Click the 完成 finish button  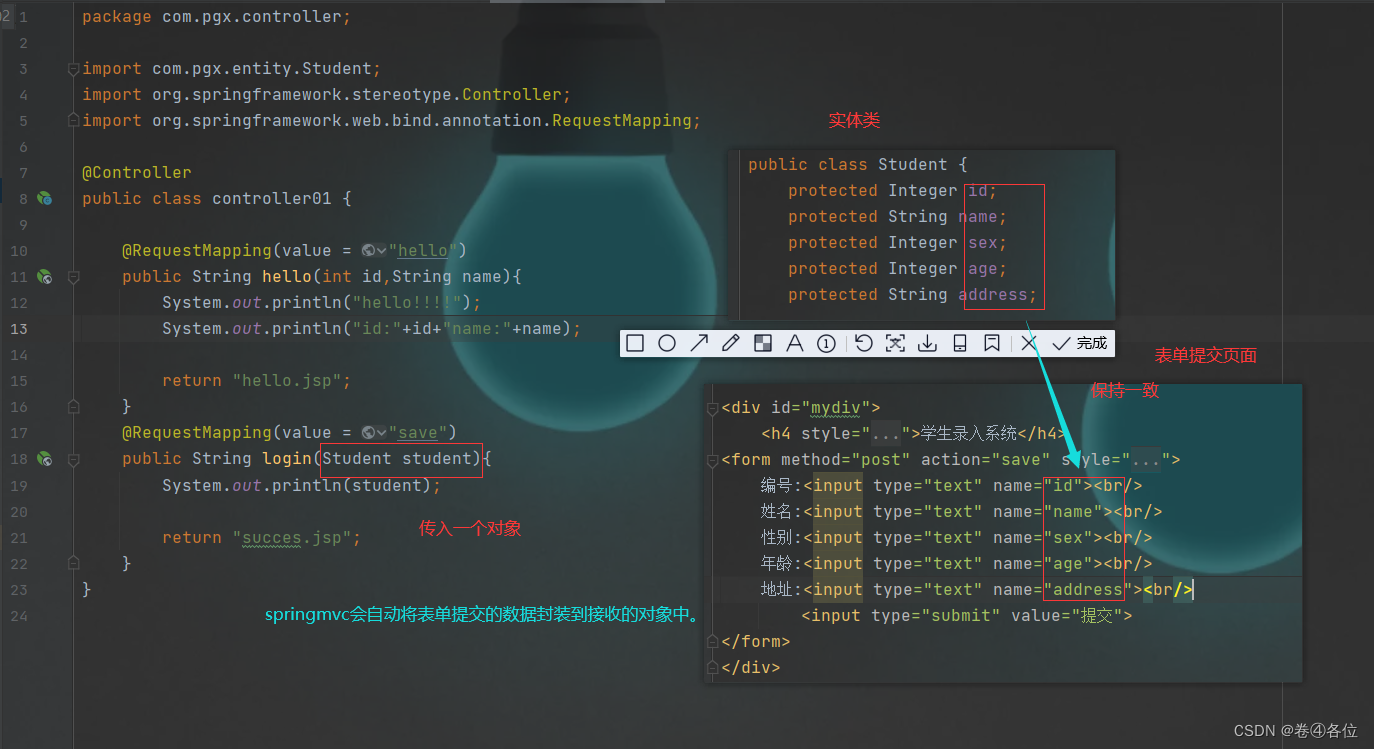pyautogui.click(x=1080, y=343)
